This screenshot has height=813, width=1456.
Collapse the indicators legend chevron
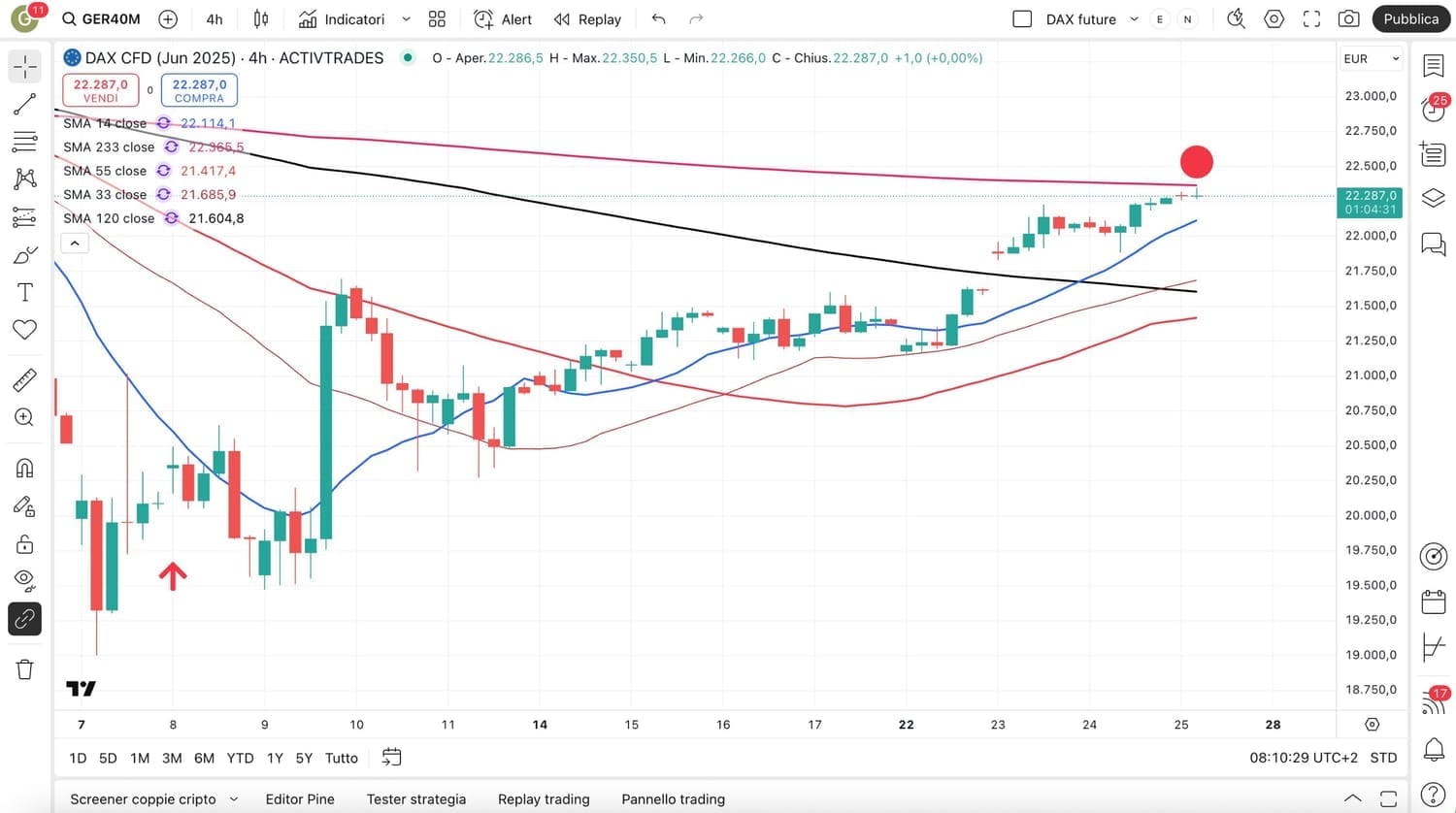pos(75,243)
